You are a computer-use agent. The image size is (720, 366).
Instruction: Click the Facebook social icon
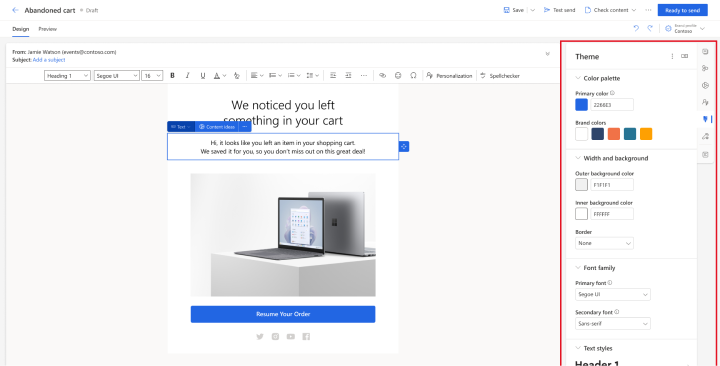pos(306,337)
